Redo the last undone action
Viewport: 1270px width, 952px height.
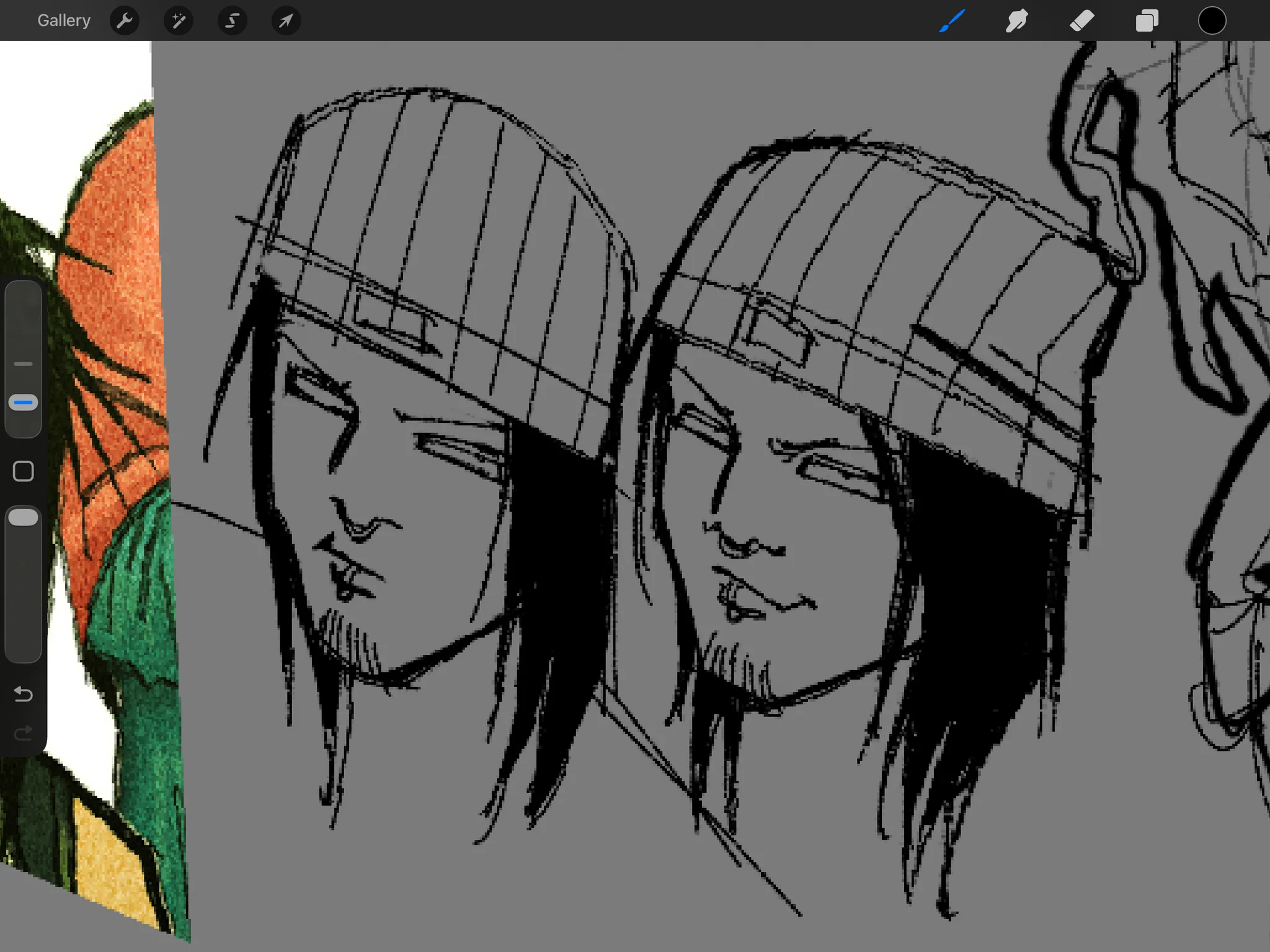click(x=24, y=734)
